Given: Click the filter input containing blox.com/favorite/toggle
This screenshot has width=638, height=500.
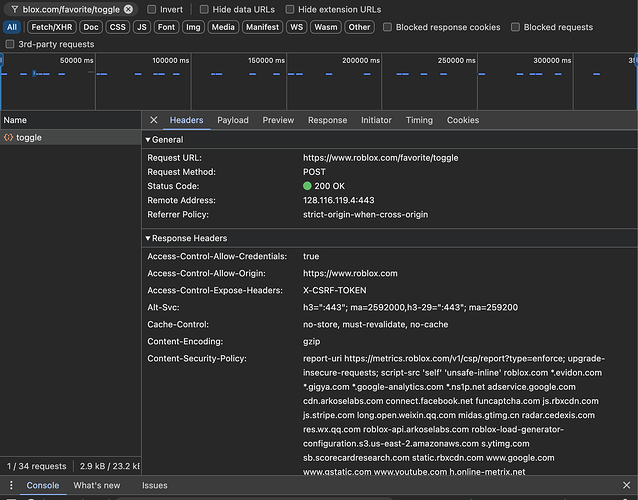Looking at the screenshot, I should 71,9.
